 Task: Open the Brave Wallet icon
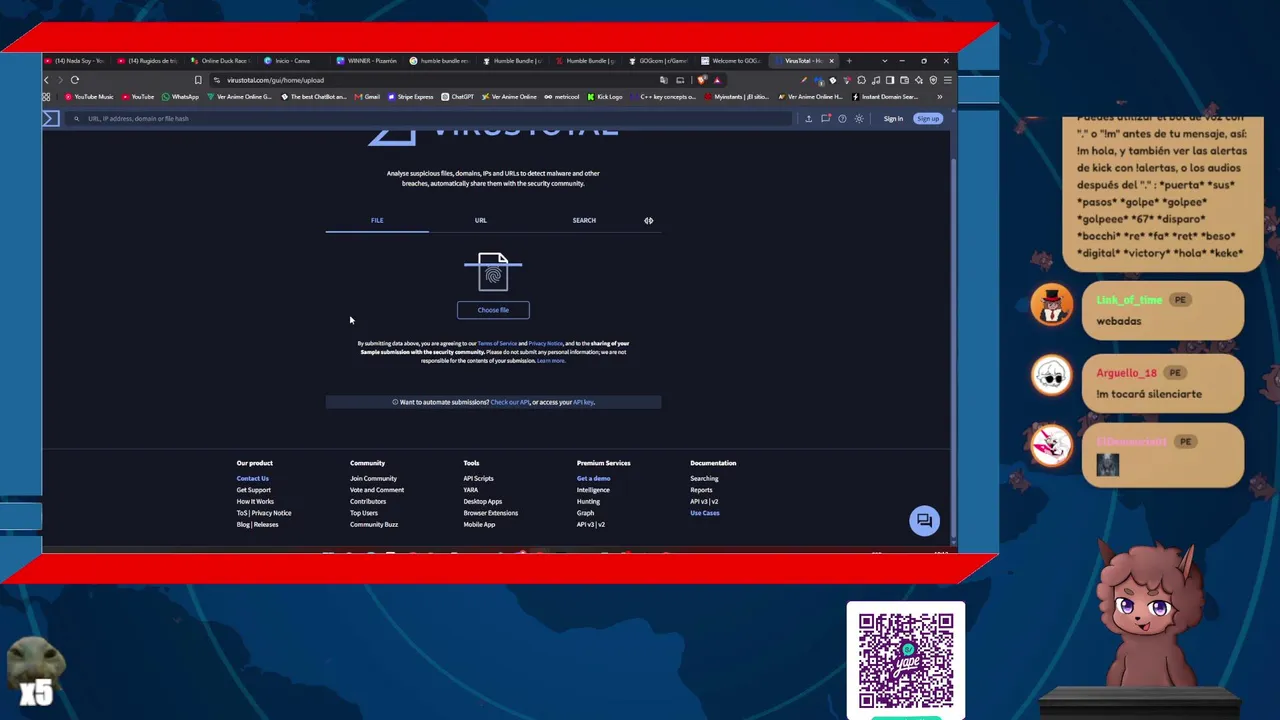(x=905, y=80)
